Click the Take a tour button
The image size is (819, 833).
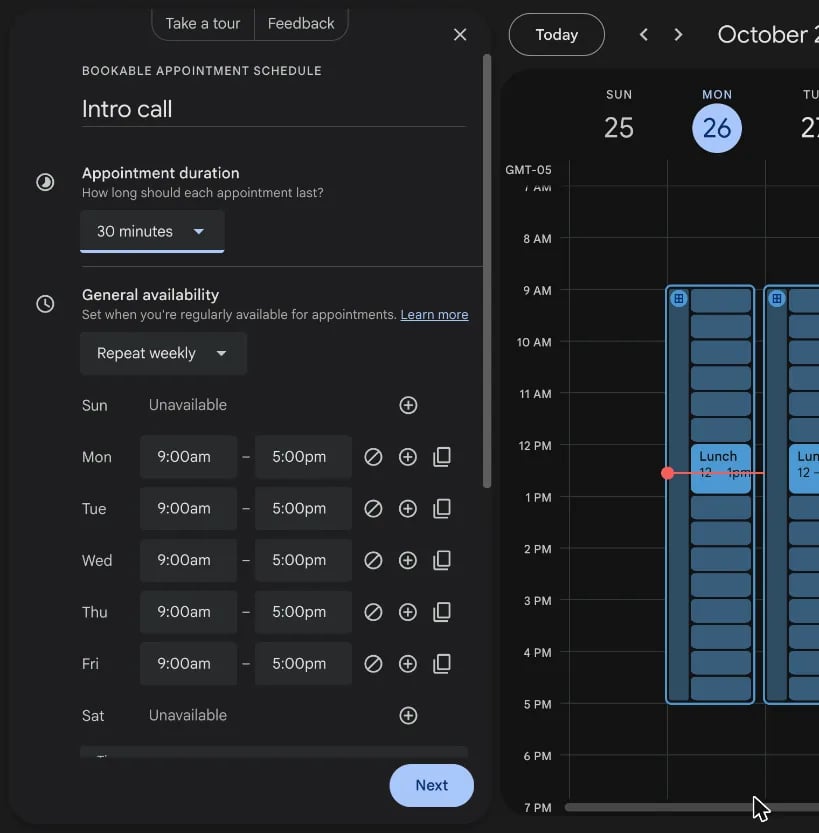(203, 24)
